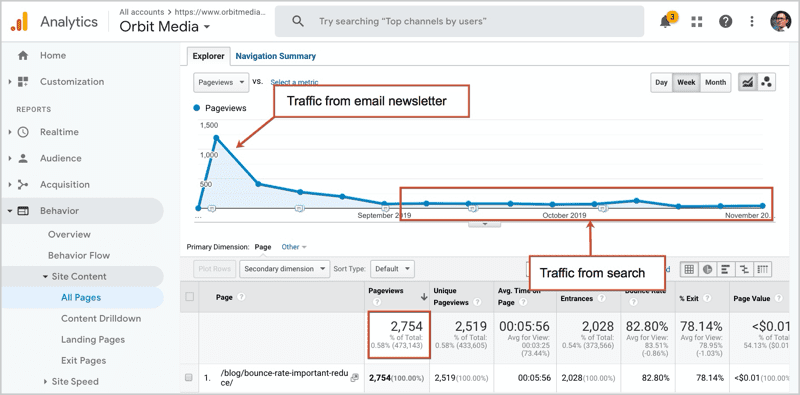
Task: Open the Behavior Flow report
Action: pos(79,255)
